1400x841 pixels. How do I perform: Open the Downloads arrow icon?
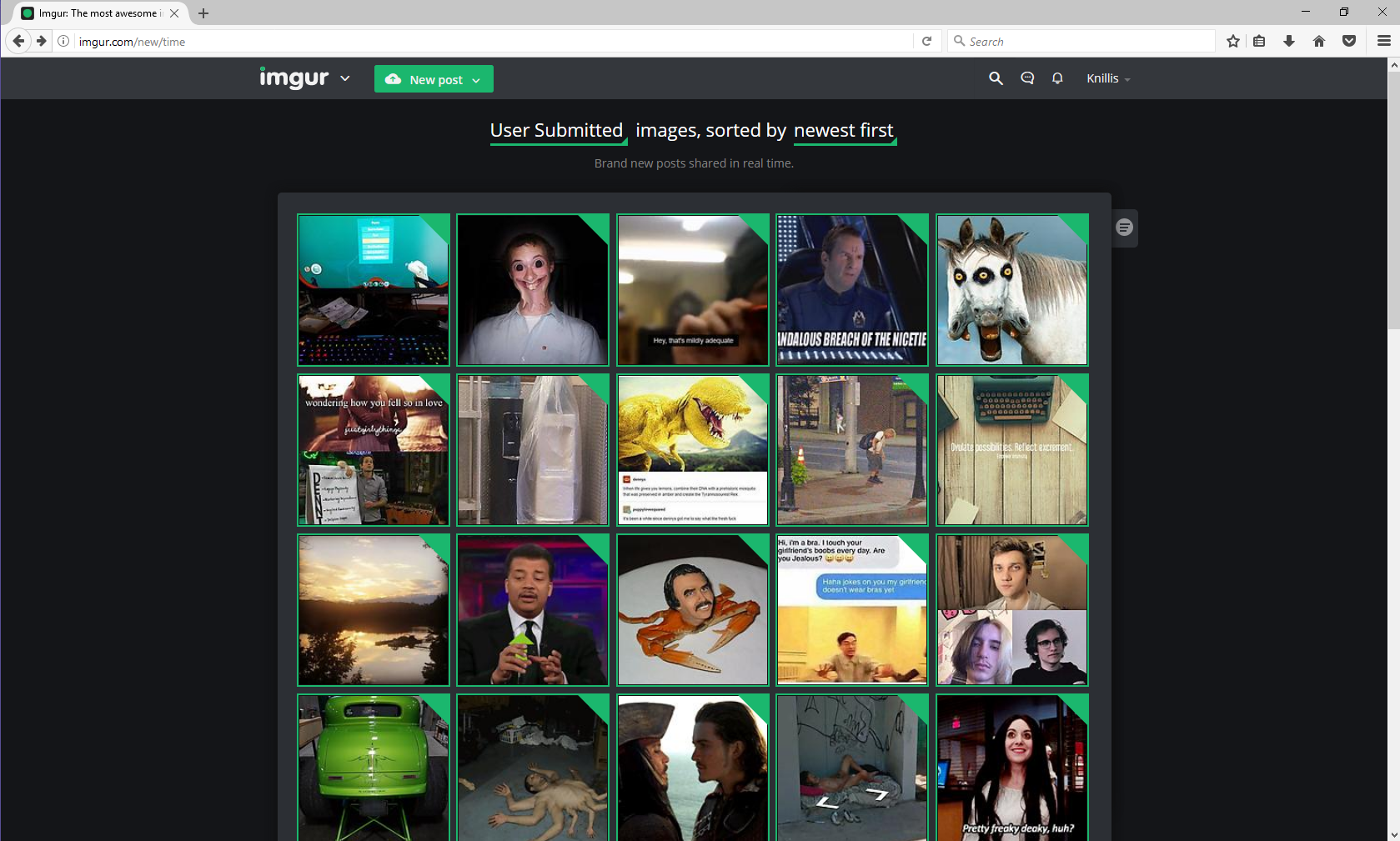pyautogui.click(x=1289, y=41)
